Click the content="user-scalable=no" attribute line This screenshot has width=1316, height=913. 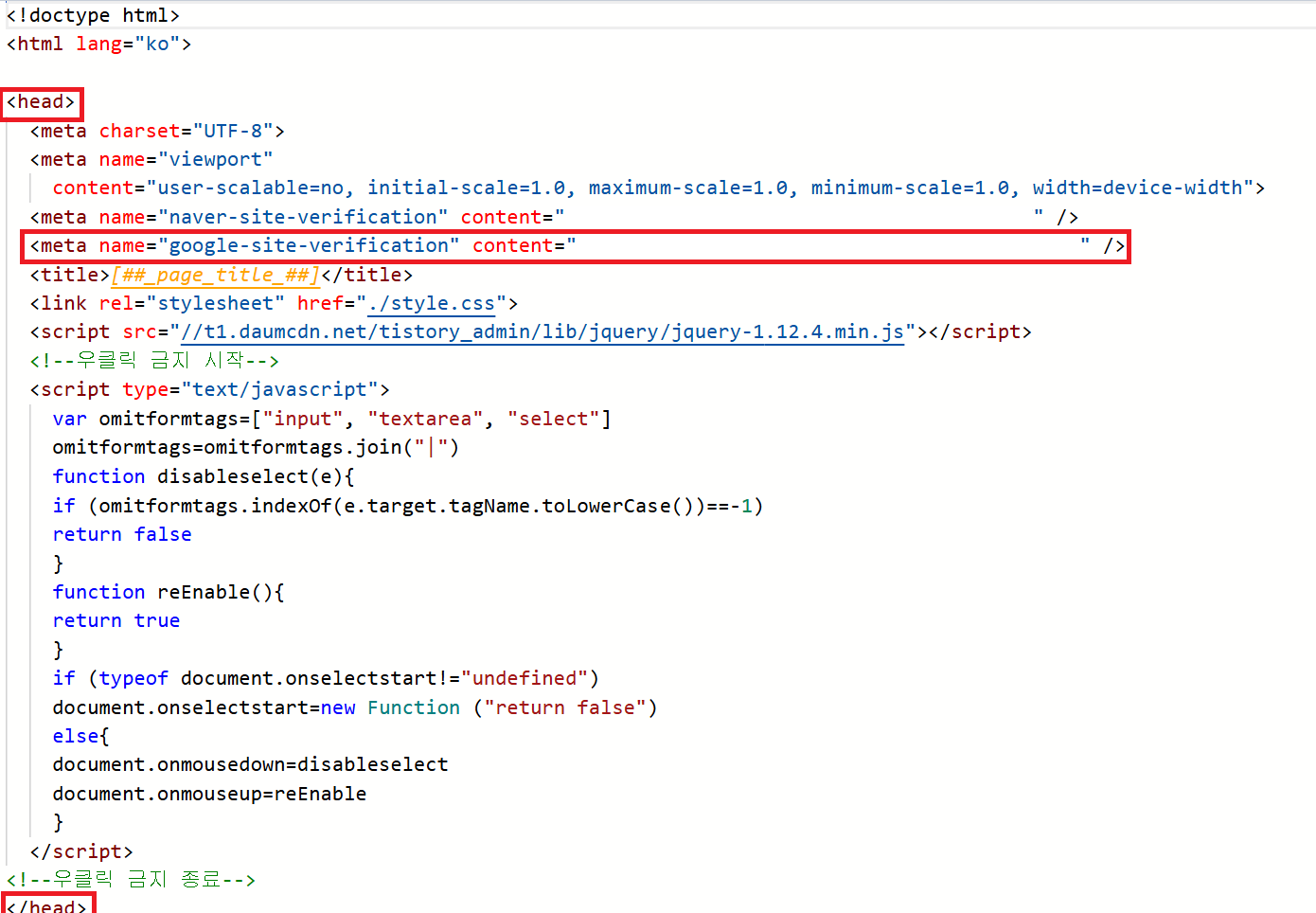coord(659,188)
